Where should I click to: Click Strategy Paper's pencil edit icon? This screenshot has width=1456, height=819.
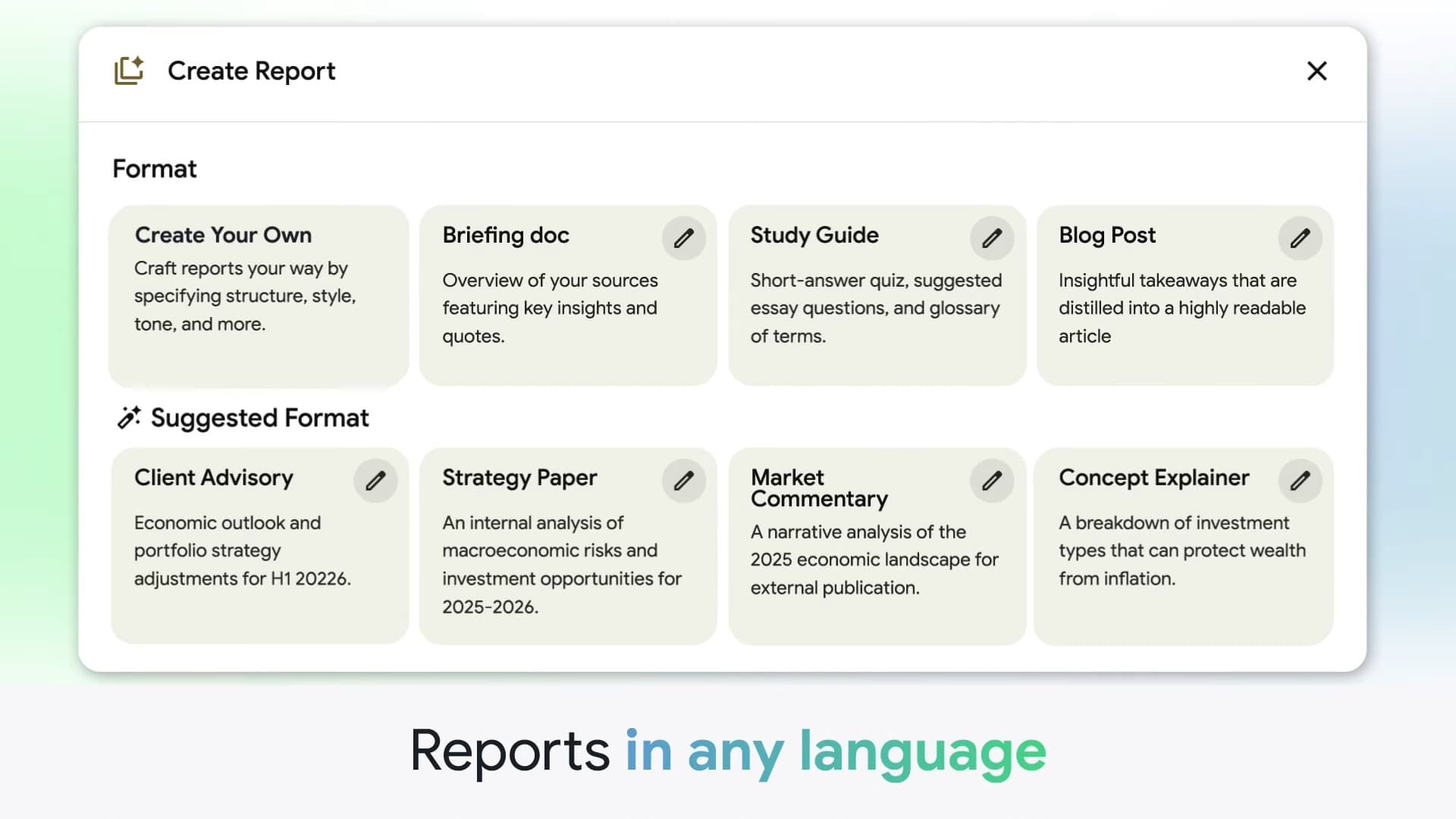[x=683, y=481]
